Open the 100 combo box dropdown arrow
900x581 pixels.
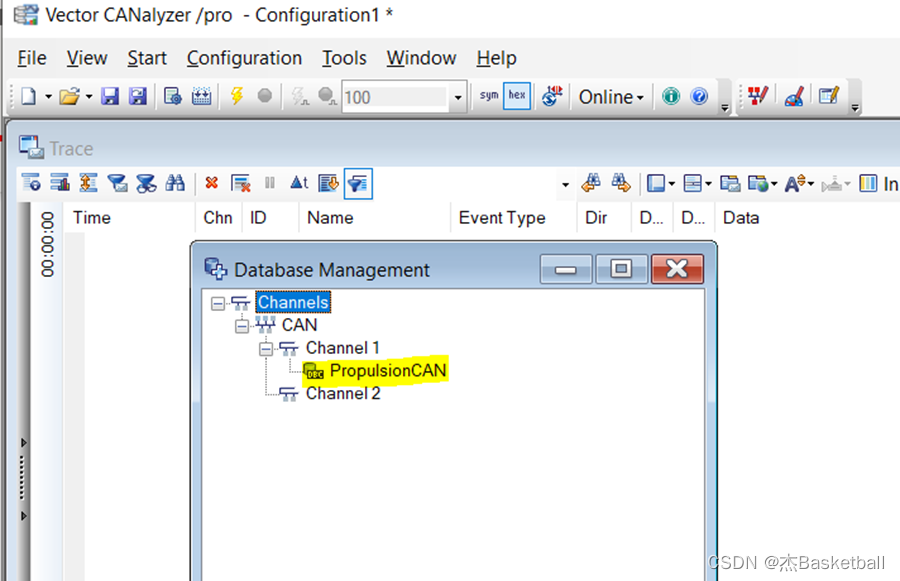point(457,97)
